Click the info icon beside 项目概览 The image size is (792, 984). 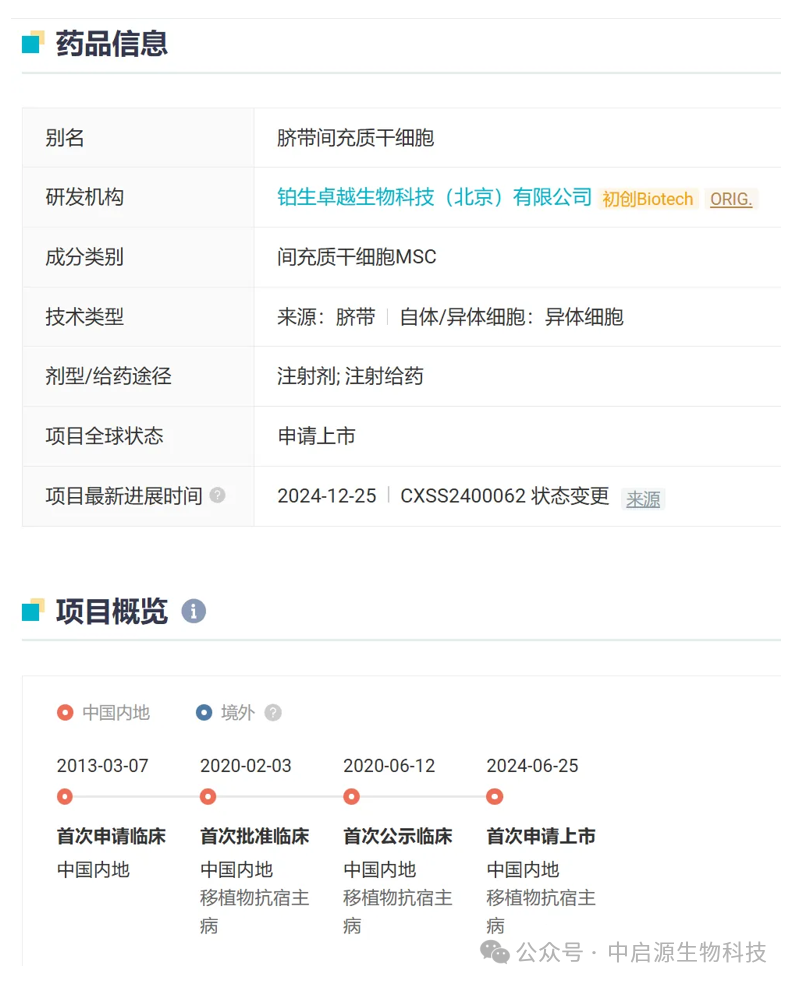click(194, 611)
